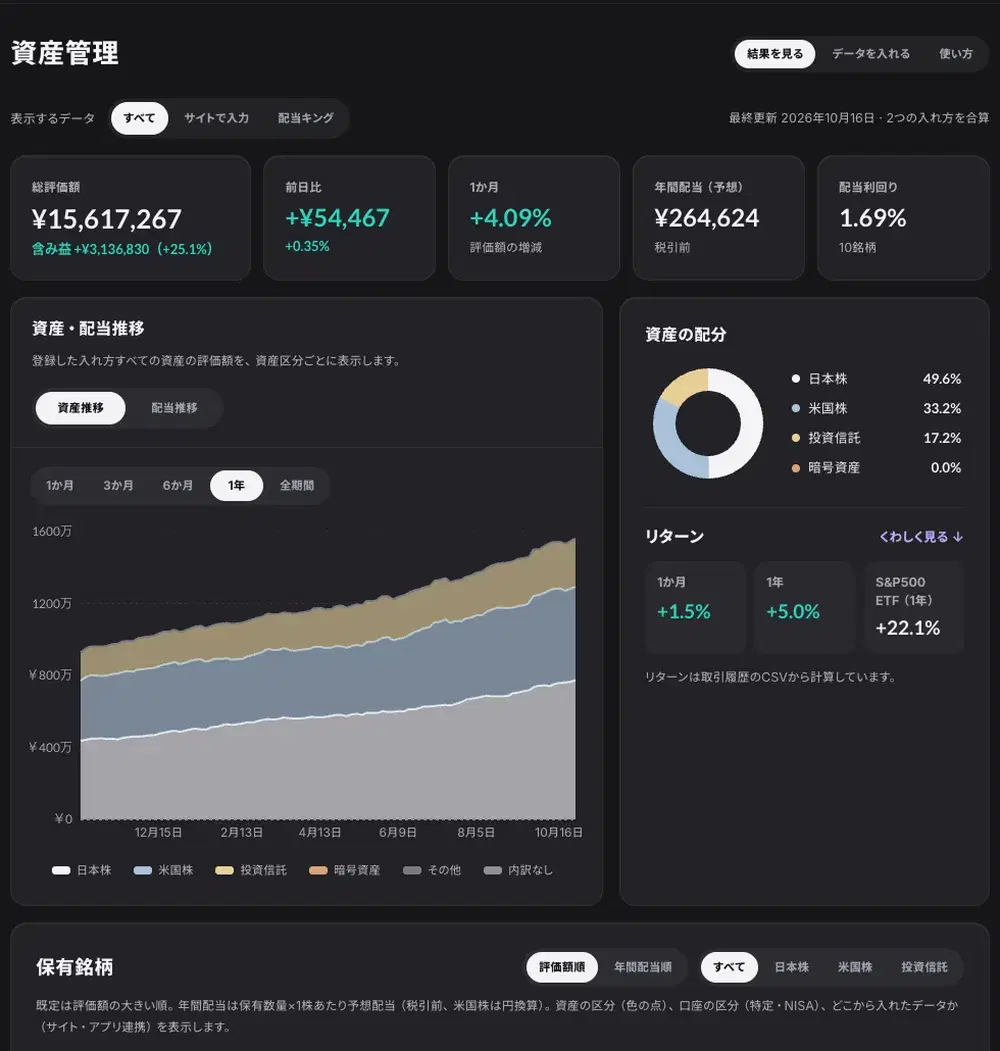
Task: Filter holdings to 投資信託
Action: pos(924,967)
